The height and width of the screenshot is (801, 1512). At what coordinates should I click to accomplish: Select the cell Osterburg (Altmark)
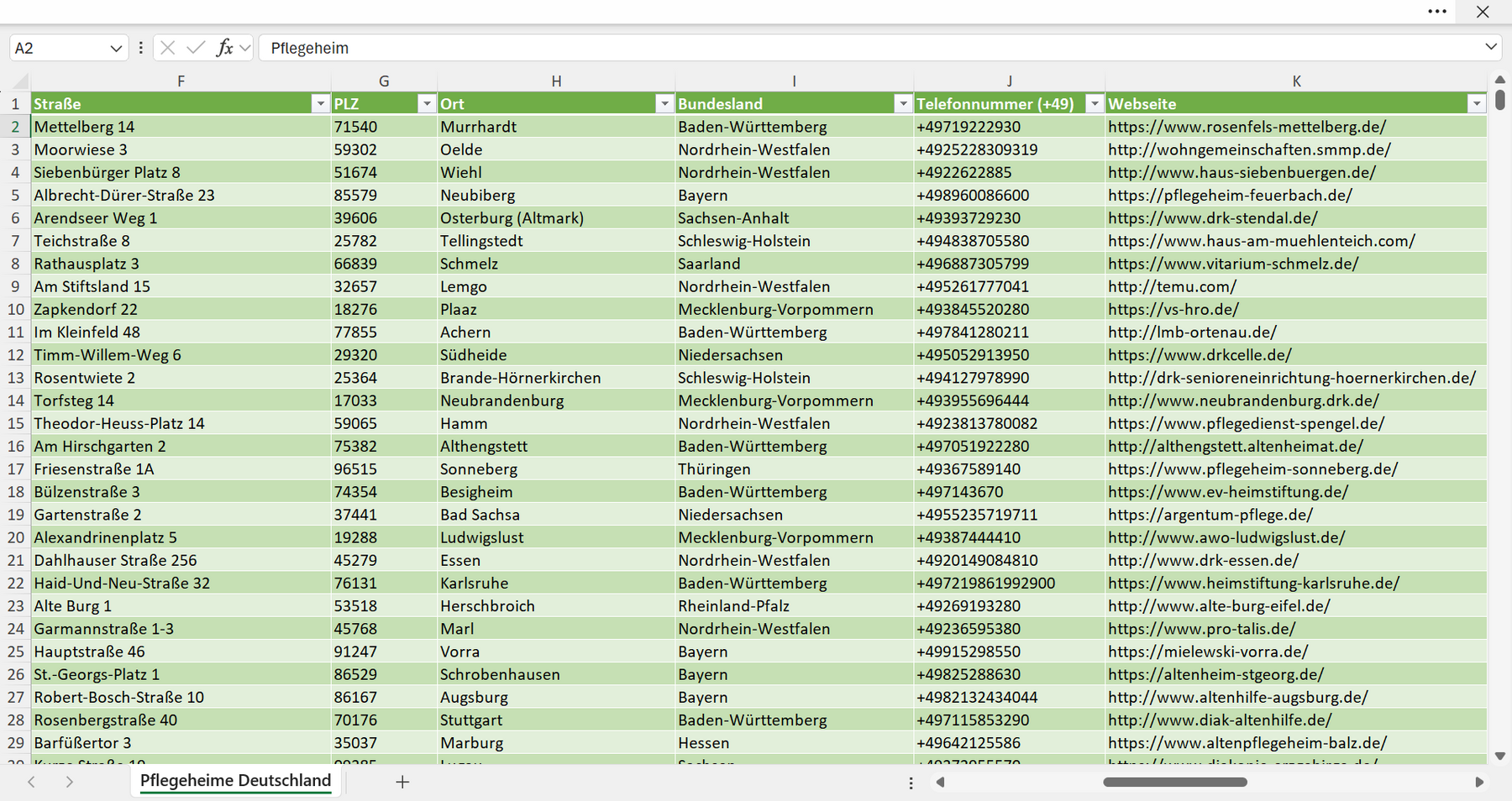(x=556, y=218)
